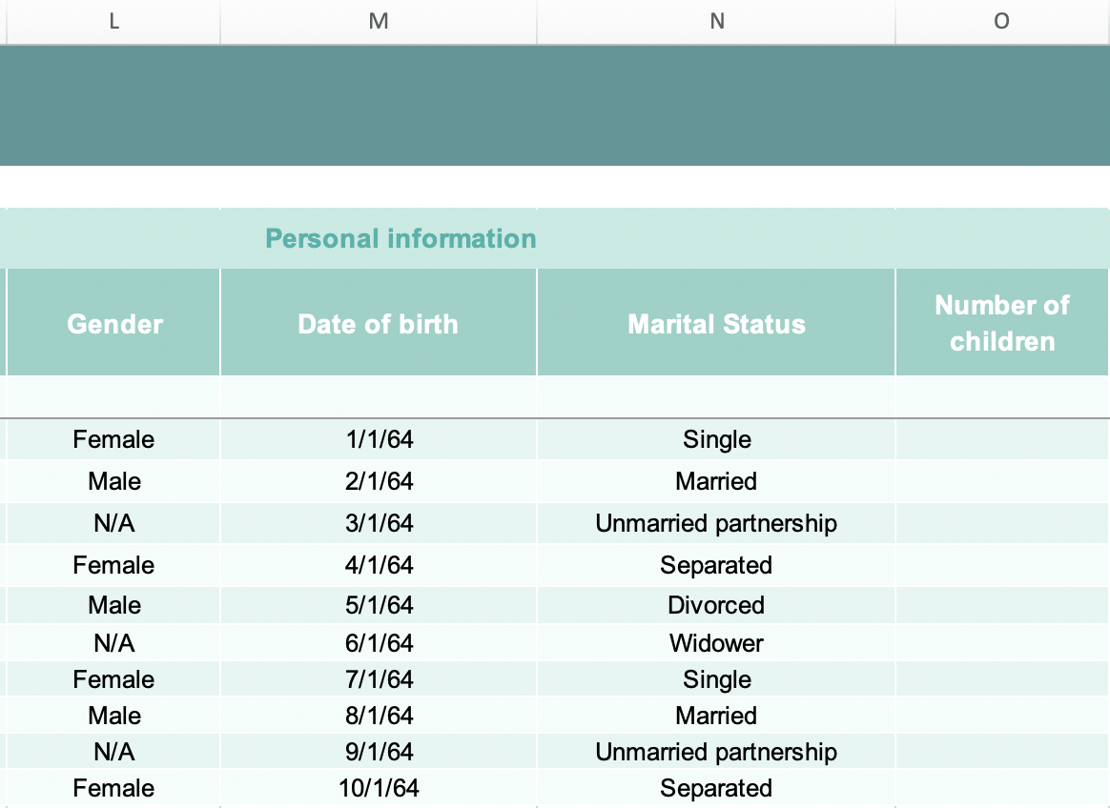1110x808 pixels.
Task: Click the date cell showing 5/1/64
Action: [378, 605]
